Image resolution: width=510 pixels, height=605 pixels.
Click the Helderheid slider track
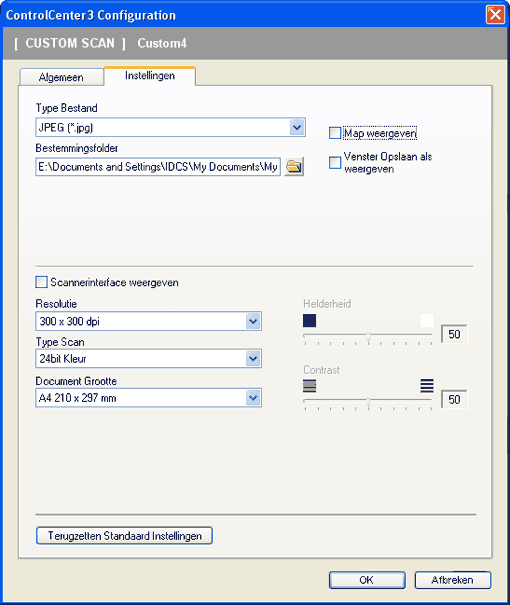pyautogui.click(x=368, y=335)
